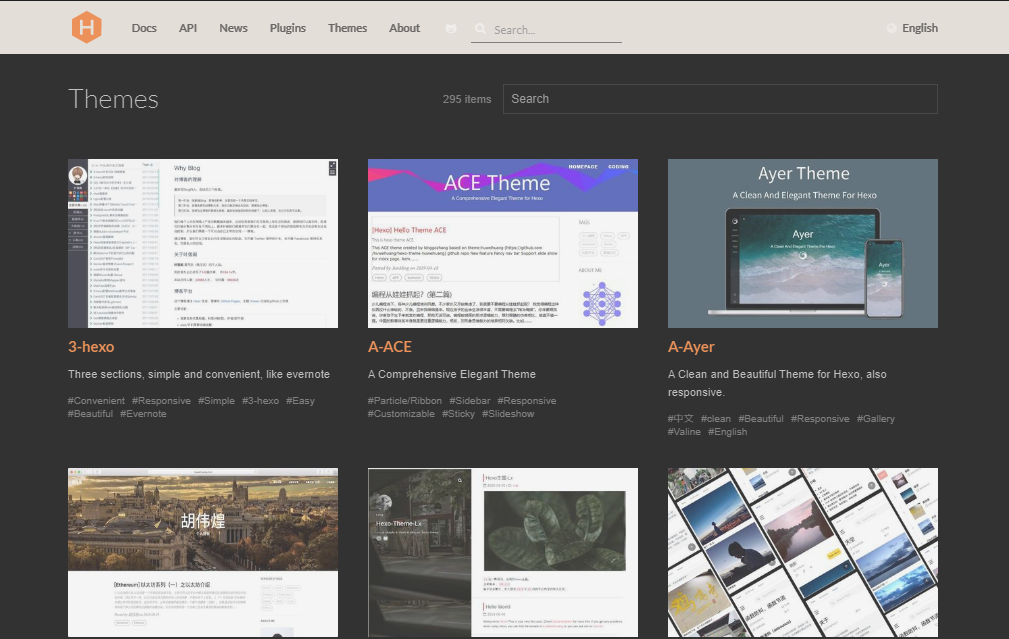Open the tilted photo gallery theme thumbnail
The width and height of the screenshot is (1009, 639).
click(x=802, y=552)
